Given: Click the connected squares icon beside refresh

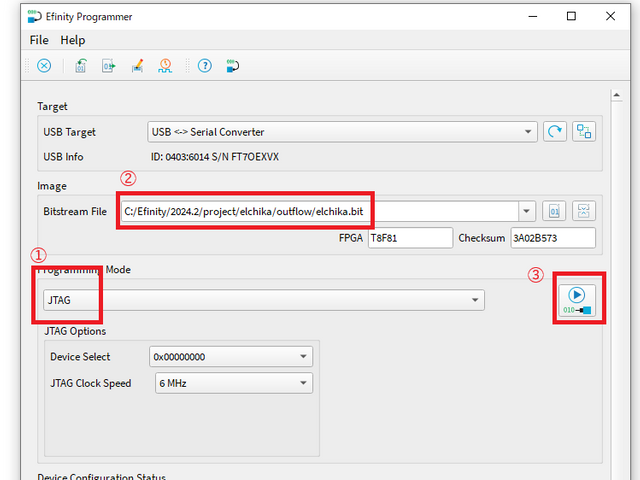Looking at the screenshot, I should (583, 132).
